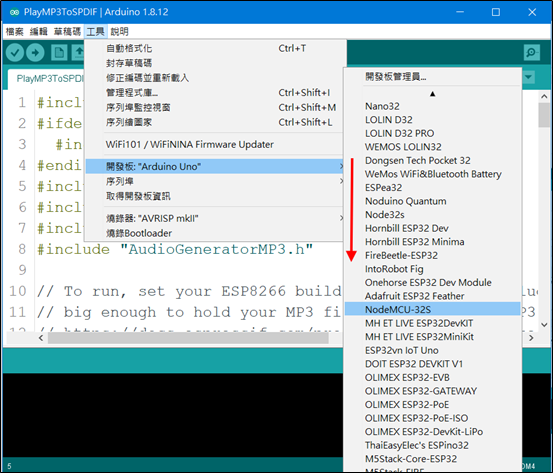553x473 pixels.
Task: Select IntoRobot Fig board
Action: (433, 269)
